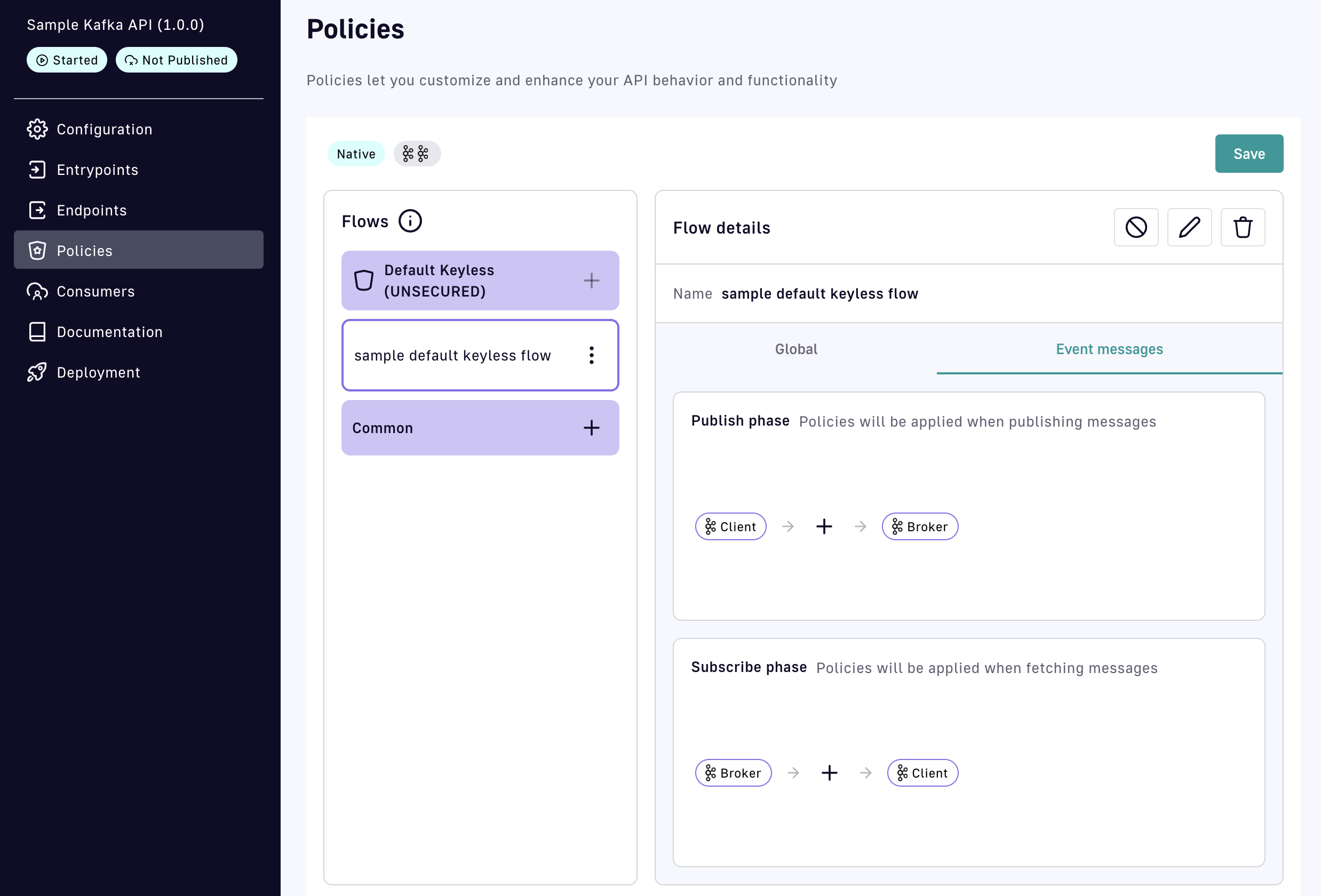Add policy in Subscribe phase plus
The width and height of the screenshot is (1321, 896).
[x=829, y=773]
